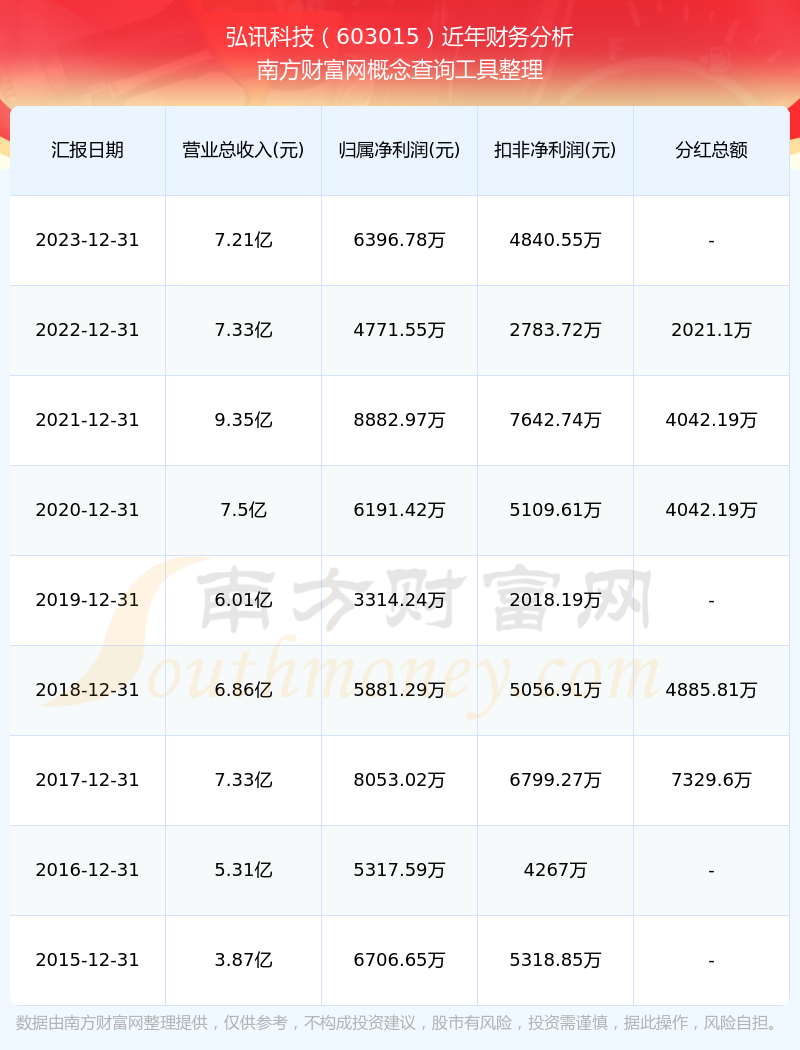Click the 2023-12-31 date cell

87,240
